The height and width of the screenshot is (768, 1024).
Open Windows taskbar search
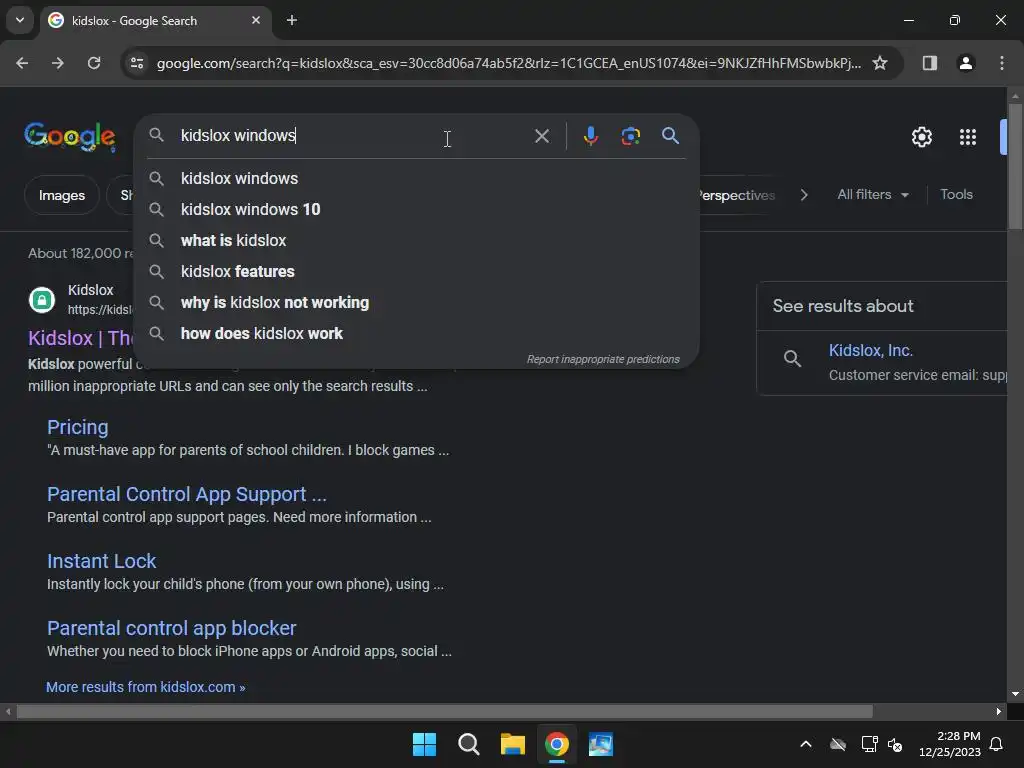point(468,744)
